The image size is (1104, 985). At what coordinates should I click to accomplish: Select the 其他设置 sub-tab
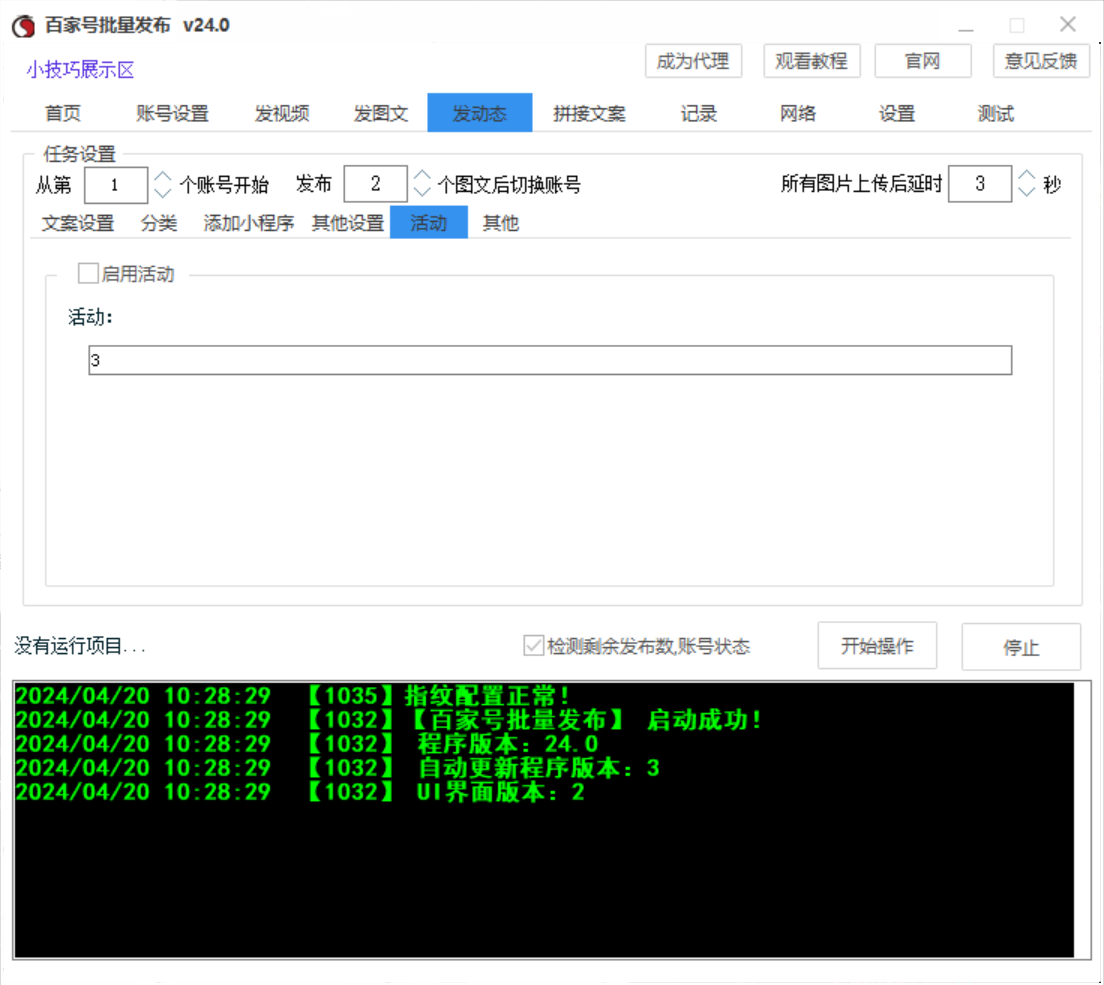pyautogui.click(x=348, y=223)
